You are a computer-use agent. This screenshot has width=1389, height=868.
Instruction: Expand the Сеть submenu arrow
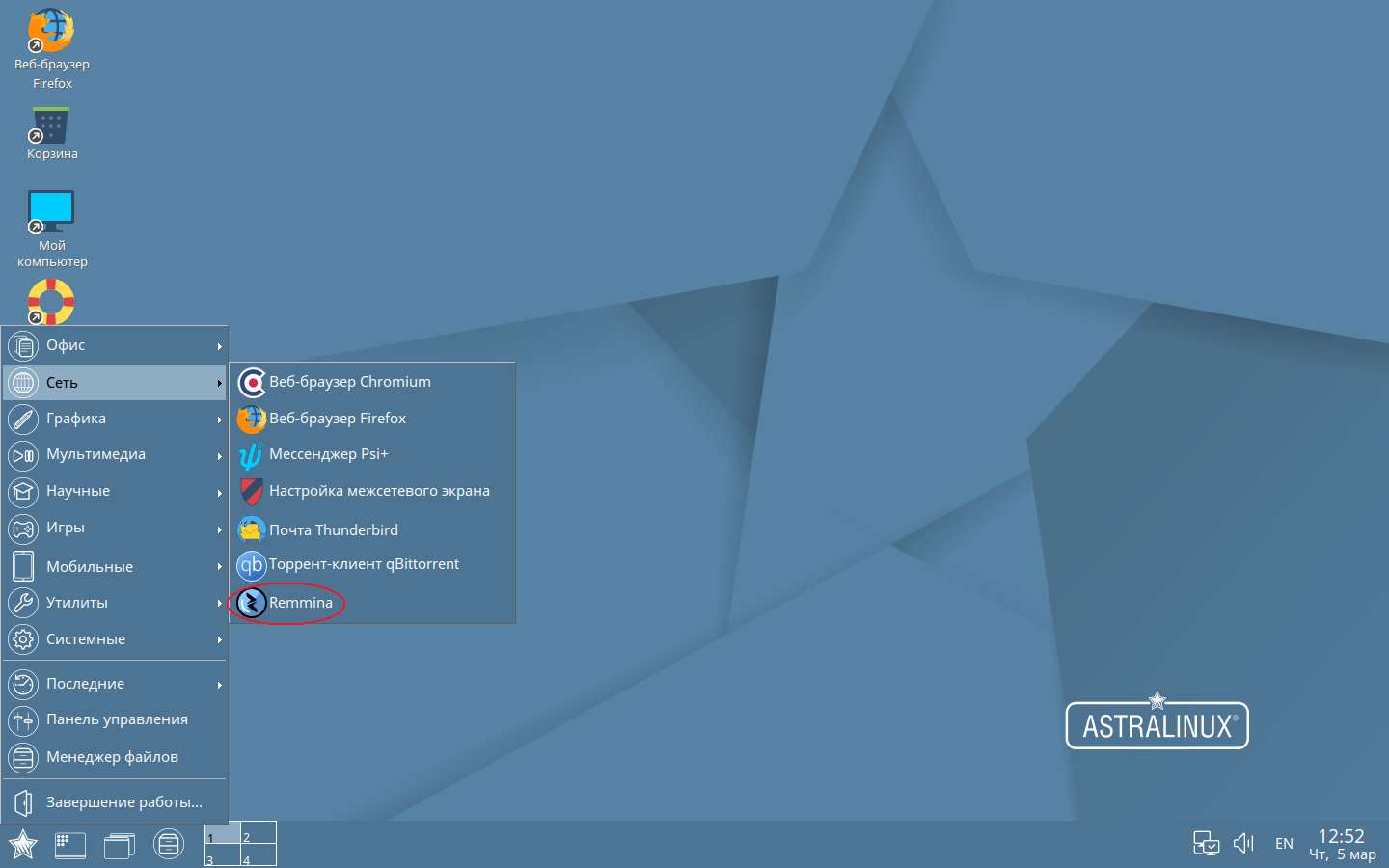220,383
